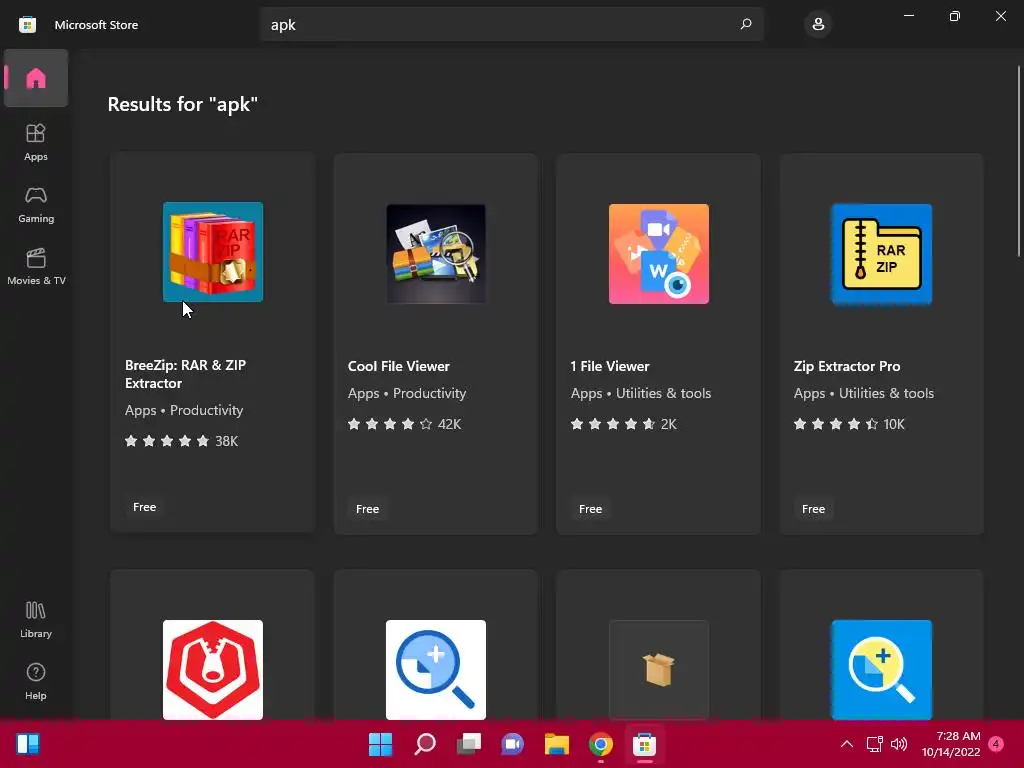Click the 38K star rating on BreeZip

(182, 441)
